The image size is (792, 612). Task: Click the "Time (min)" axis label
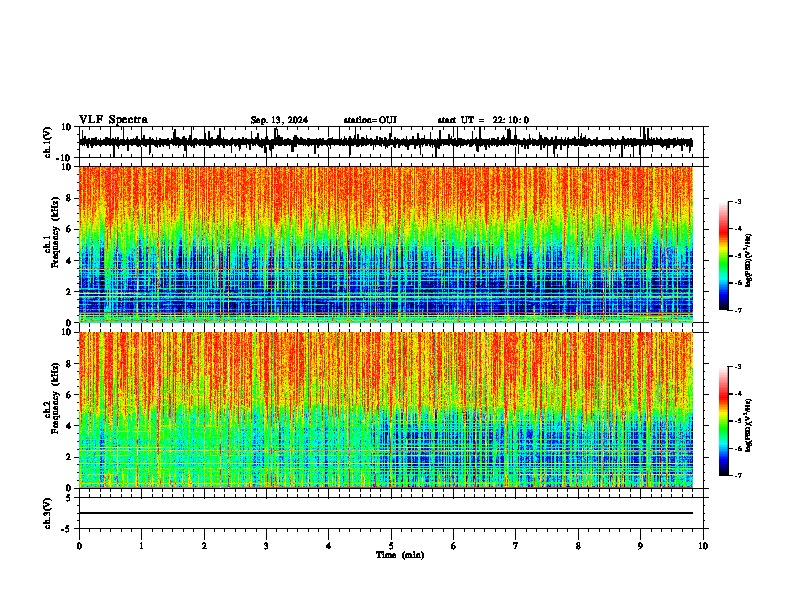pos(400,555)
